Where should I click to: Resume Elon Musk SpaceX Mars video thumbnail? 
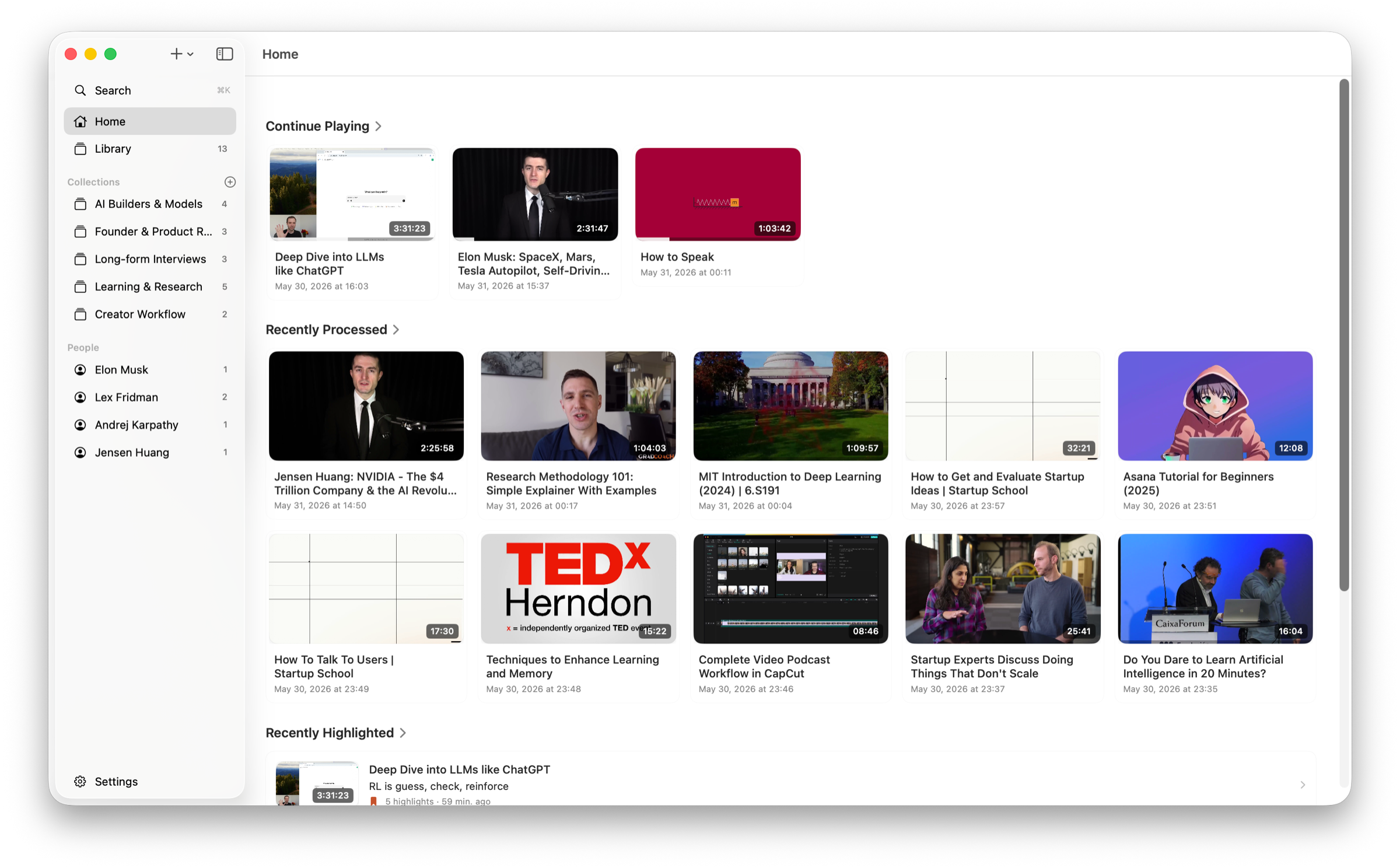pyautogui.click(x=535, y=194)
